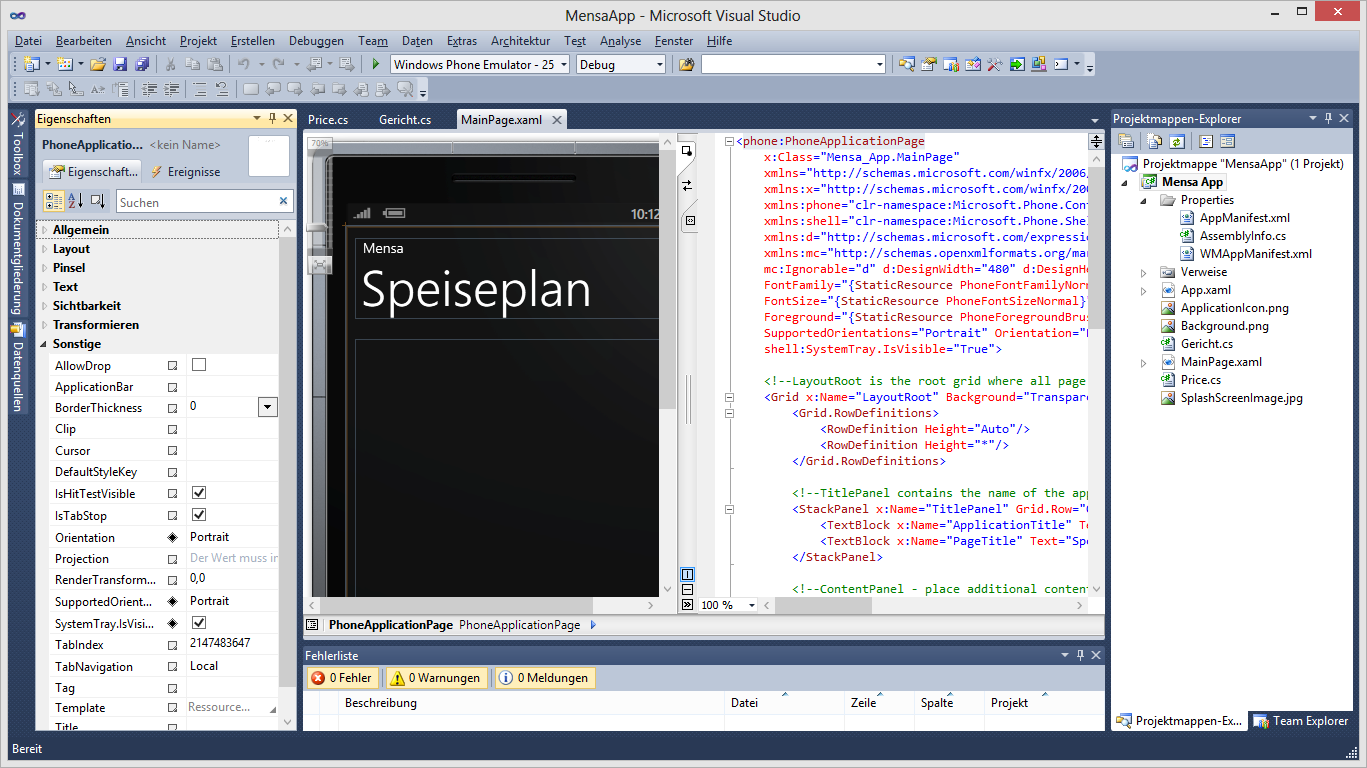Screen dimensions: 1367x768
Task: Click the Find in Files binoculars-folder icon
Action: [686, 64]
